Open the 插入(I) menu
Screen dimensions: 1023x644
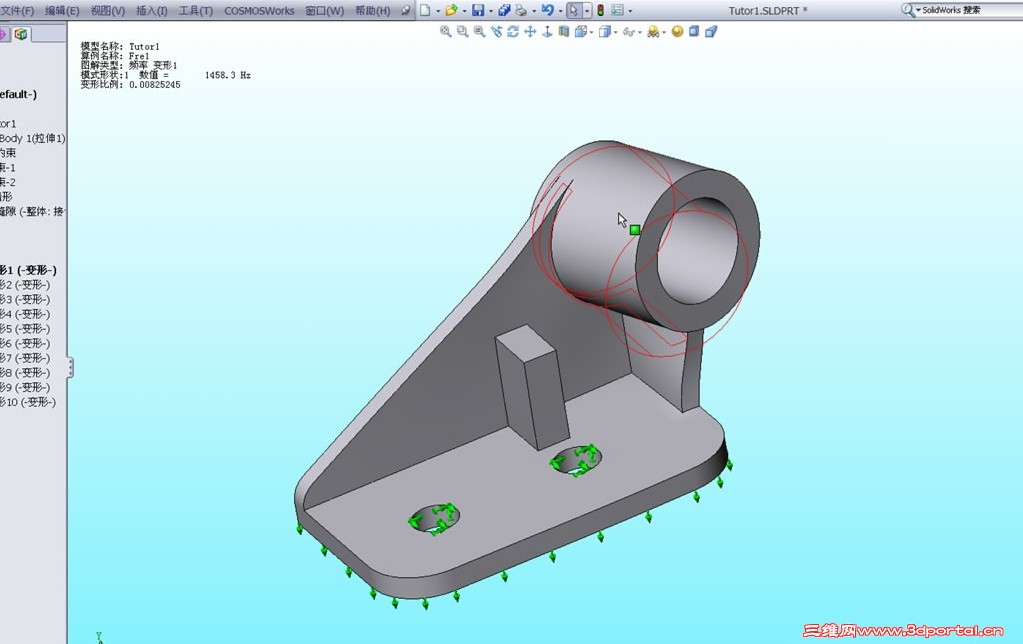pos(151,10)
